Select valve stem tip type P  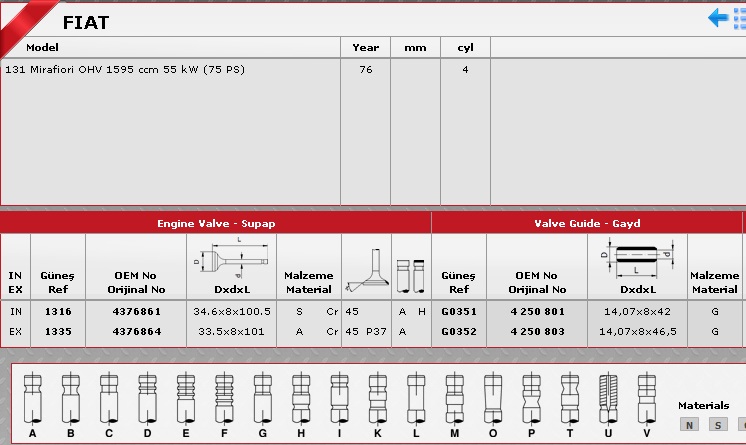coord(531,402)
